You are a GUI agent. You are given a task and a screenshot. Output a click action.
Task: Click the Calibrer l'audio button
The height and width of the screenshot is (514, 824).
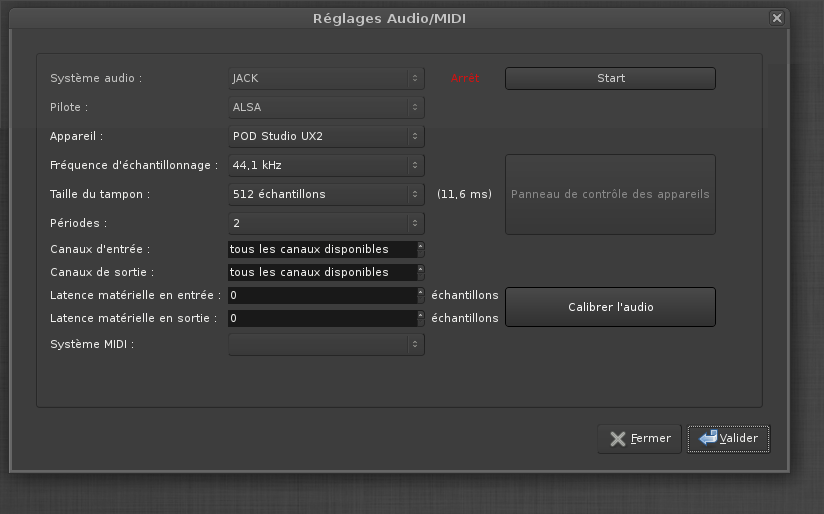pyautogui.click(x=610, y=307)
